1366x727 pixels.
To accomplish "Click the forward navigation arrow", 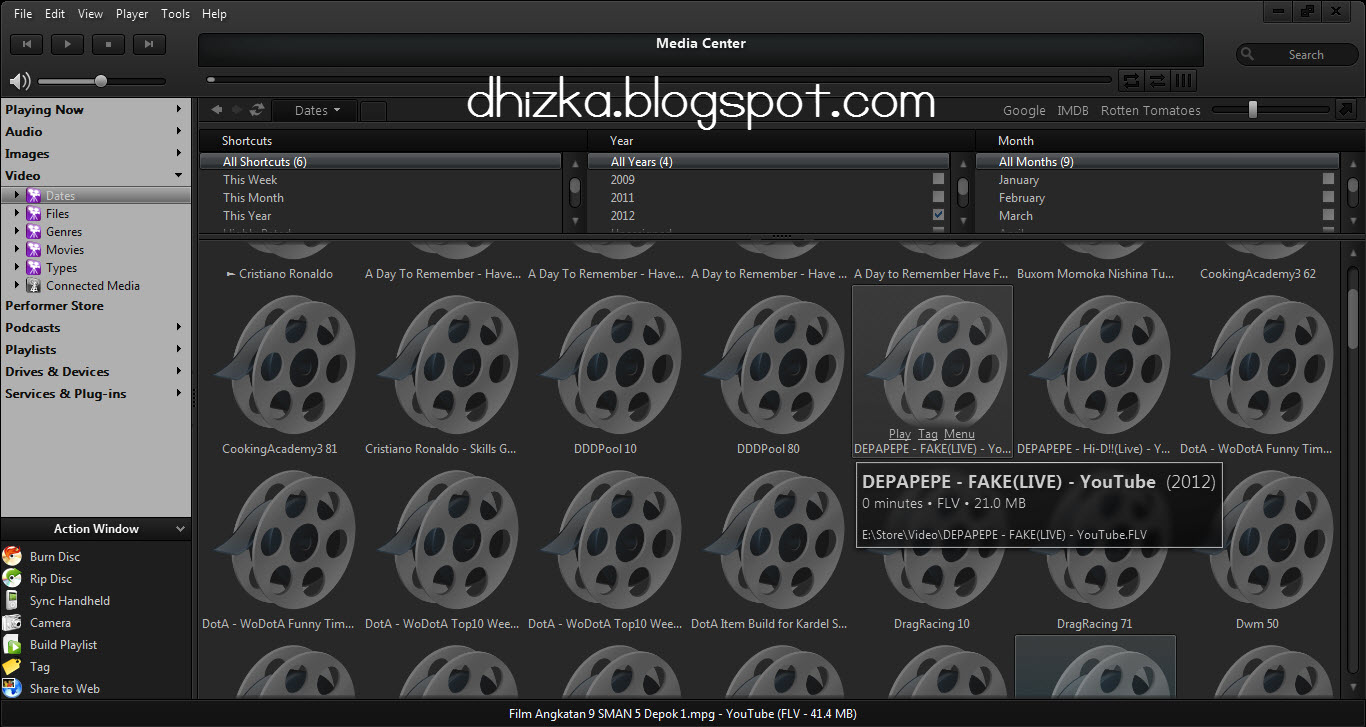I will click(237, 110).
